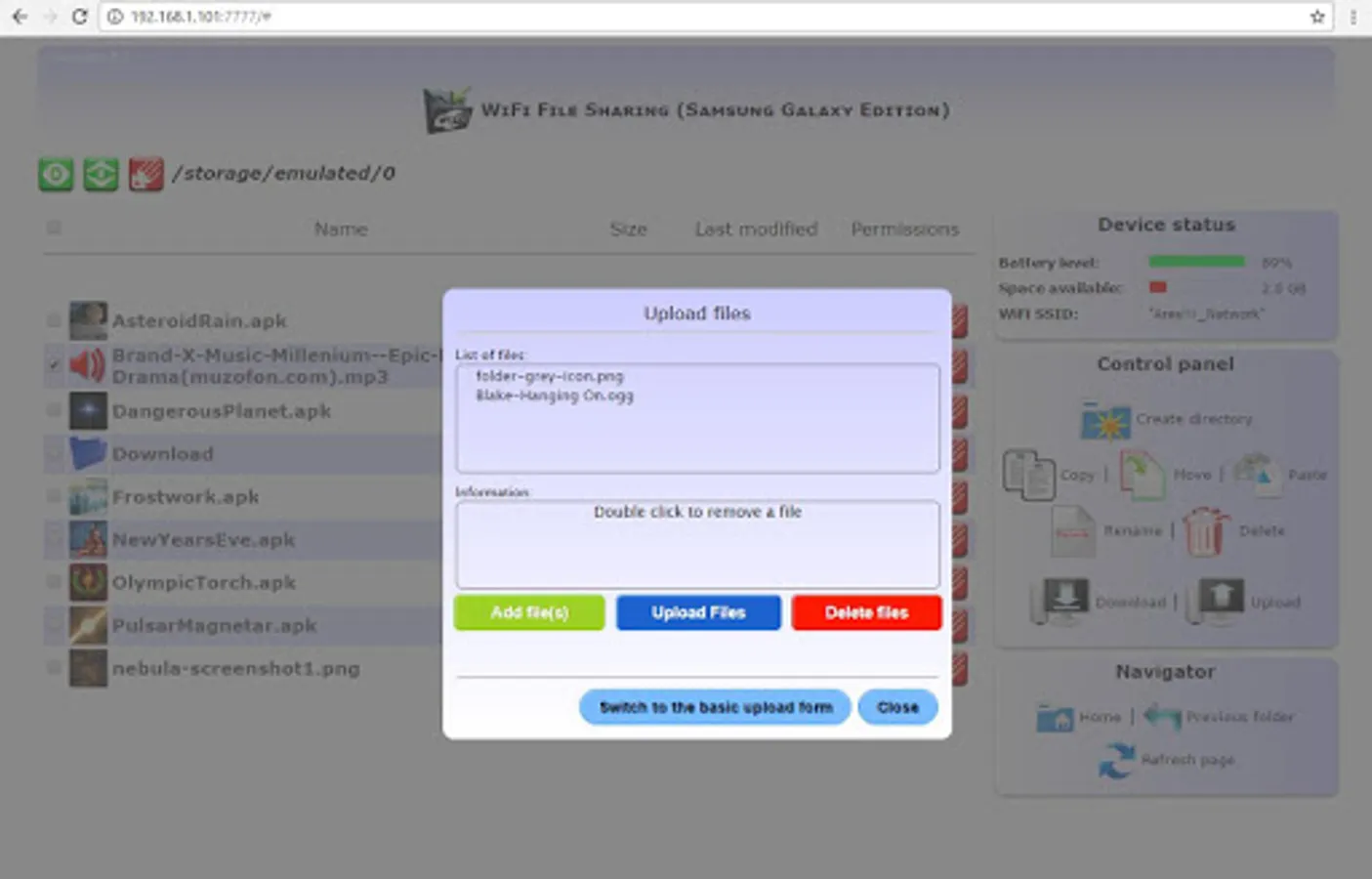1372x879 pixels.
Task: Click the red Space available bar
Action: click(1158, 287)
